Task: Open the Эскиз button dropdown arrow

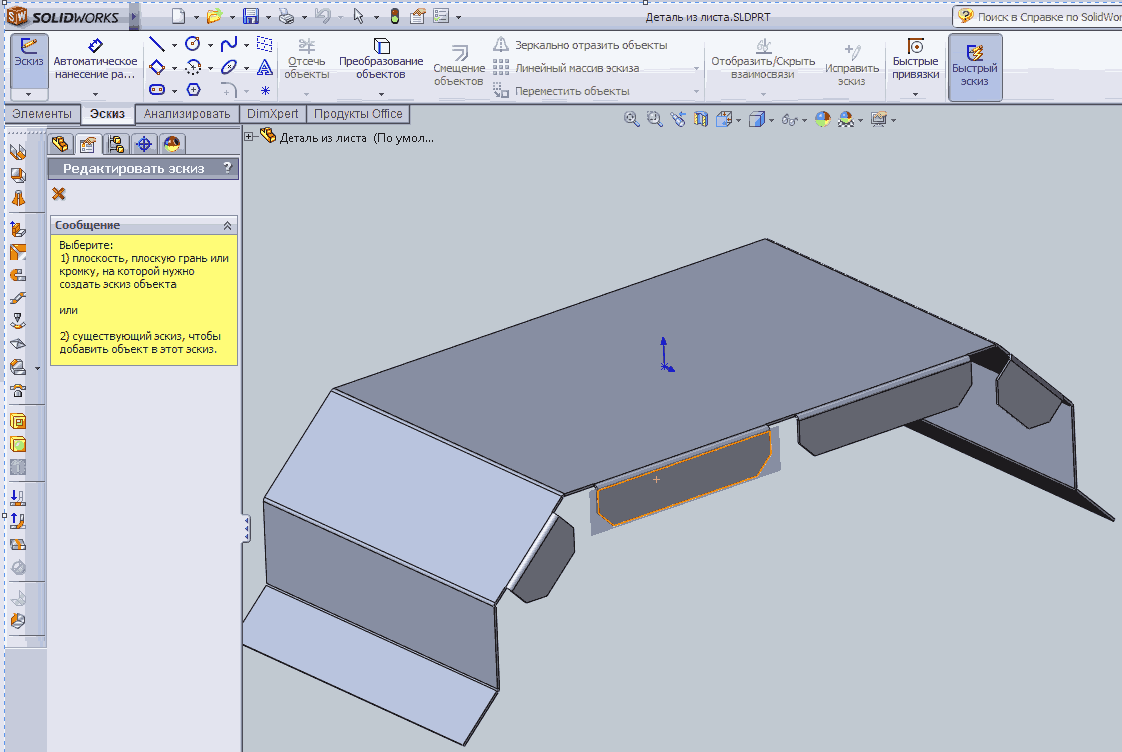Action: (x=29, y=94)
